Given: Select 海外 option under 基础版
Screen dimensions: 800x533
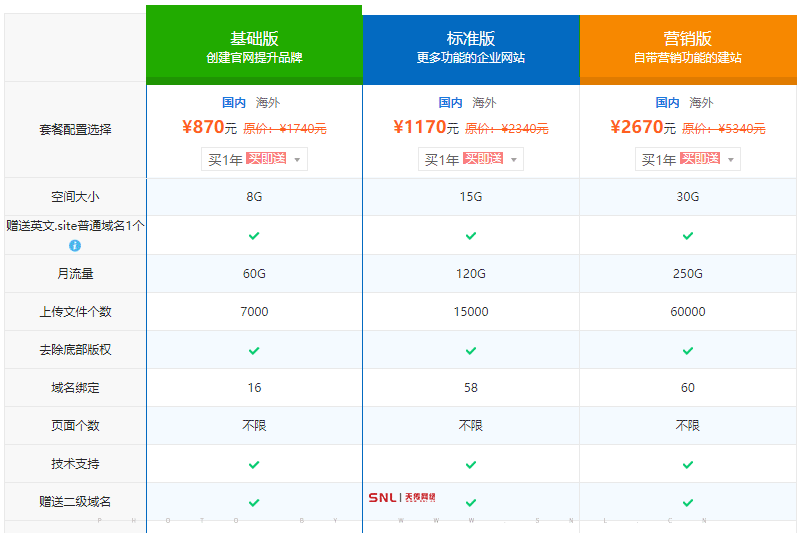Looking at the screenshot, I should [267, 102].
